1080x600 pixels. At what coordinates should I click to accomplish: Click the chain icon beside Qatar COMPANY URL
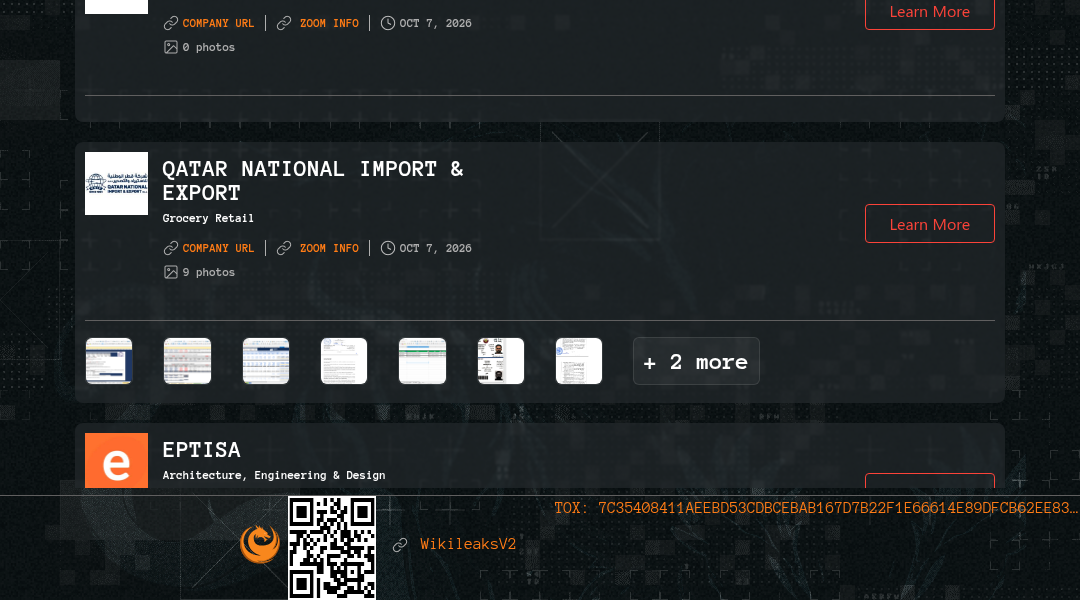[171, 248]
